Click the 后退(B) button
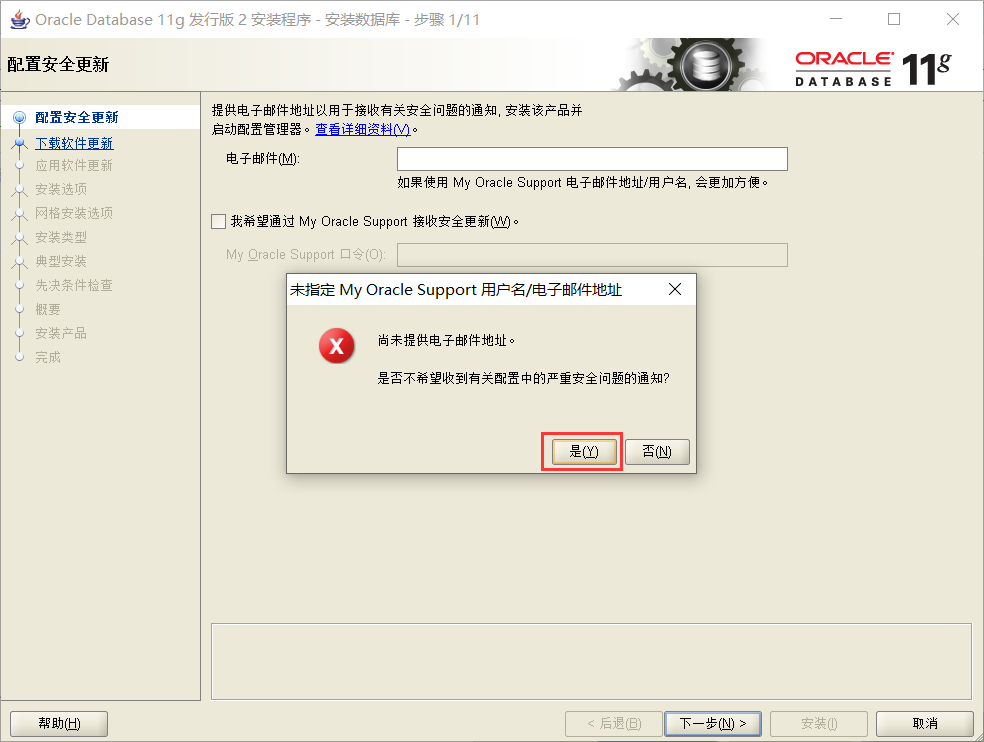The image size is (984, 742). click(614, 724)
